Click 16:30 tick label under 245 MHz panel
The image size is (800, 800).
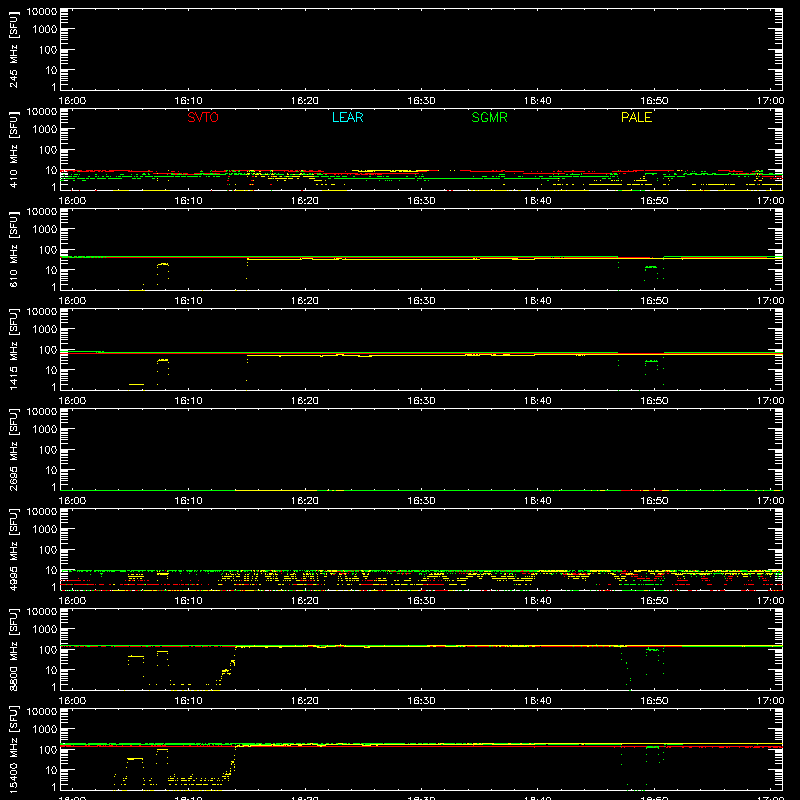click(421, 101)
